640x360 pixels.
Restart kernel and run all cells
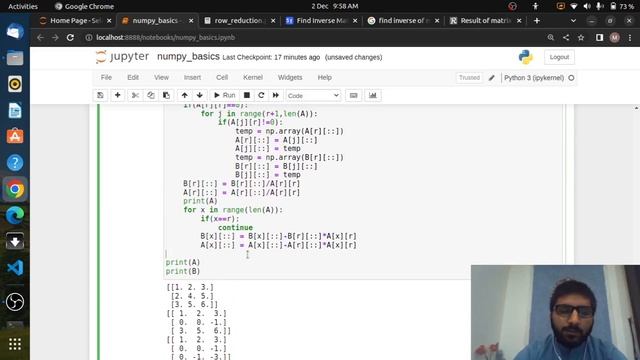tap(276, 95)
